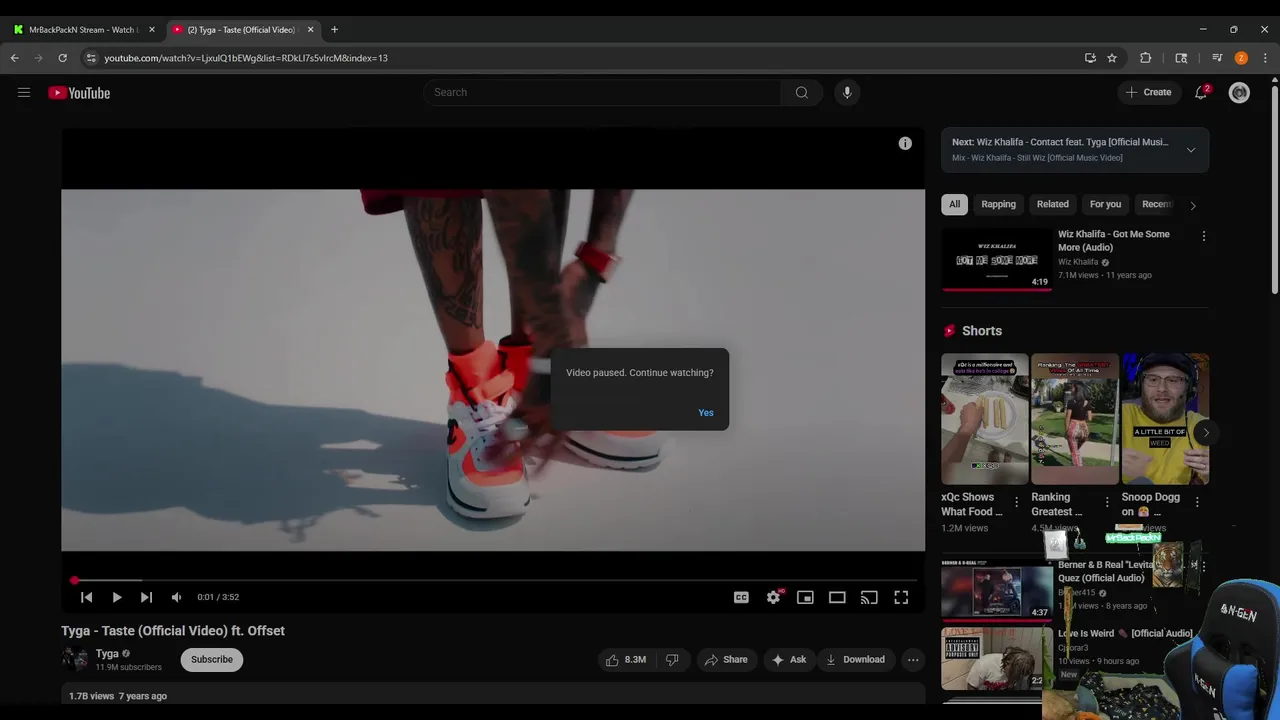Click the Create button
This screenshot has height=720, width=1280.
1148,92
